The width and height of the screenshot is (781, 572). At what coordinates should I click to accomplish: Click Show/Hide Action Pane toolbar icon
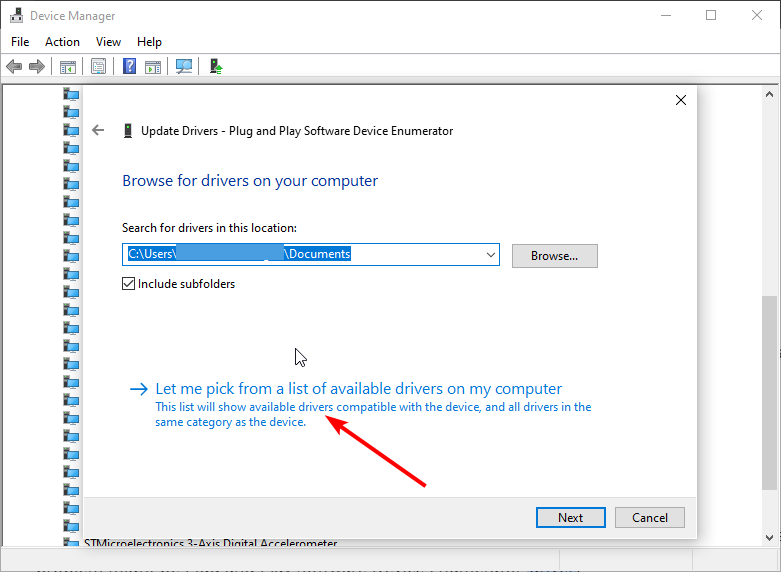tap(153, 66)
